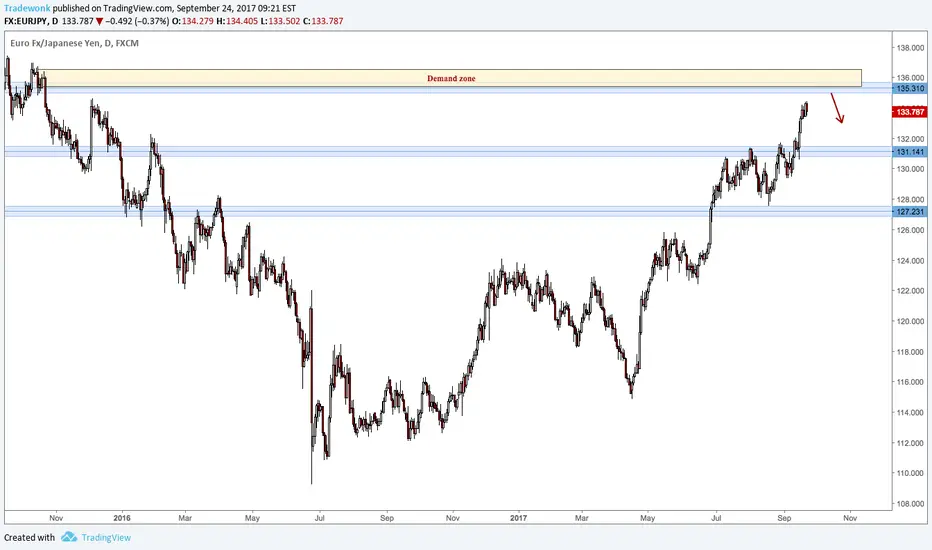
Task: Click the TradingView cloud logo icon
Action: pyautogui.click(x=69, y=537)
